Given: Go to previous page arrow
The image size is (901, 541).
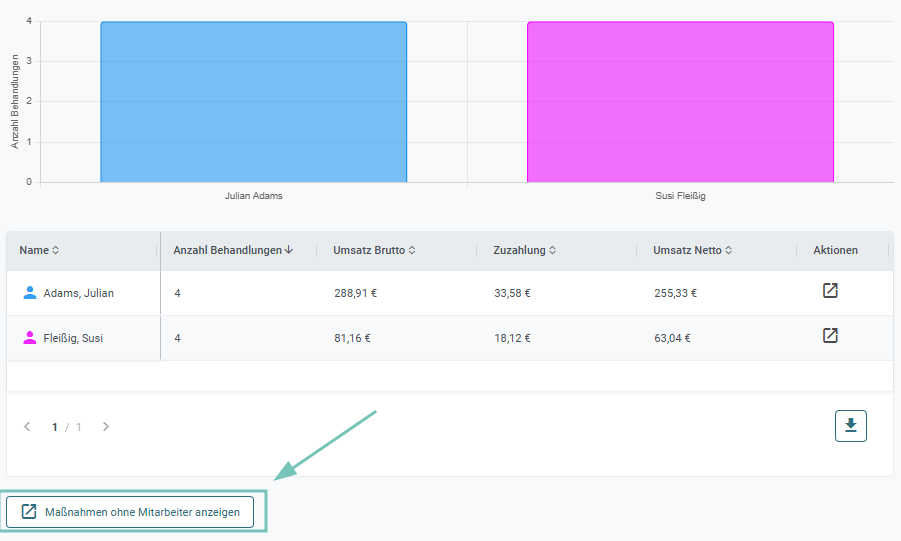Looking at the screenshot, I should (27, 427).
